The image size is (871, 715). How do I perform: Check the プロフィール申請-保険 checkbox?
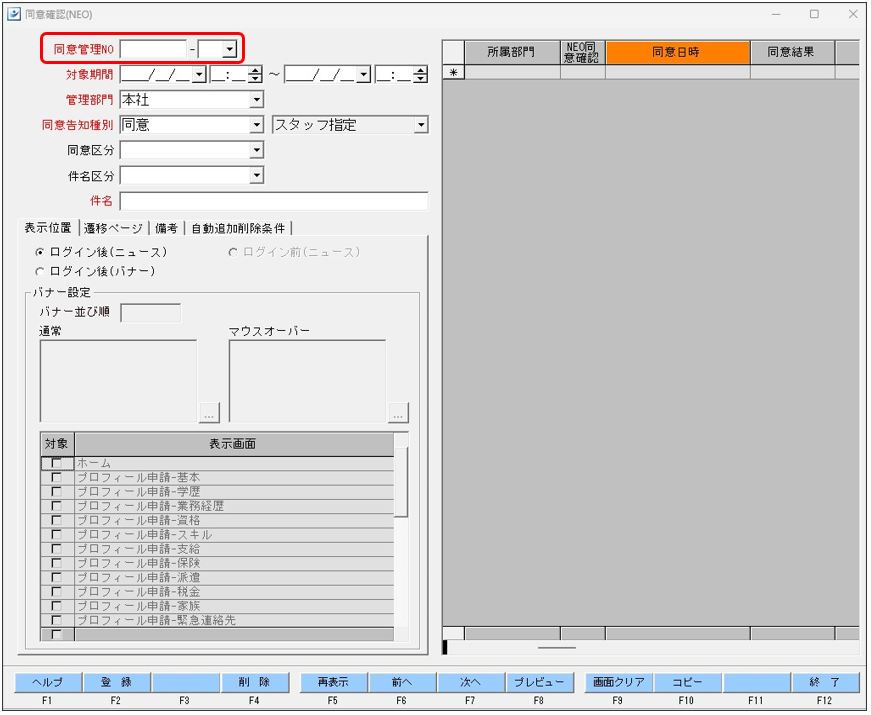pyautogui.click(x=56, y=563)
